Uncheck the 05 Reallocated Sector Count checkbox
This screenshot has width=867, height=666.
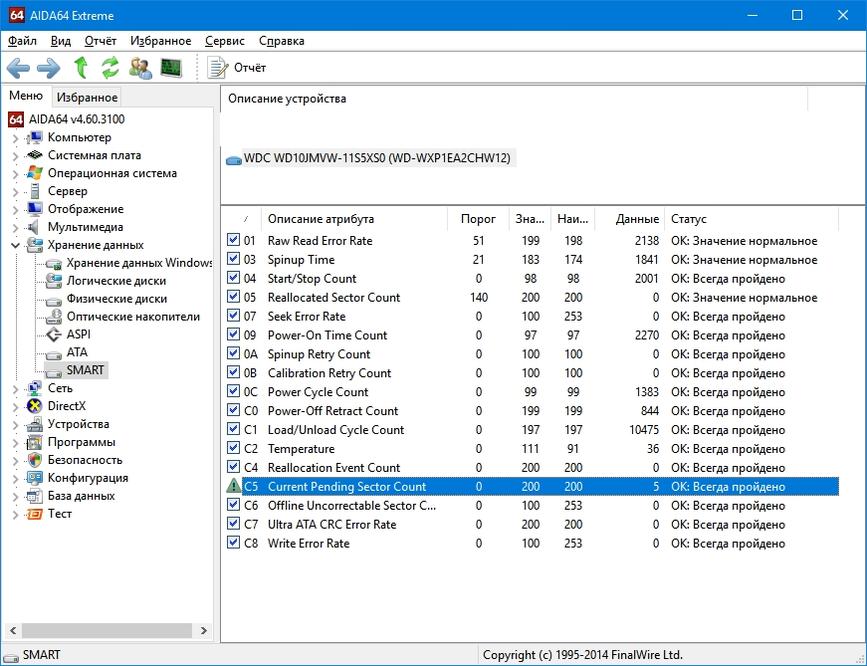pyautogui.click(x=233, y=296)
